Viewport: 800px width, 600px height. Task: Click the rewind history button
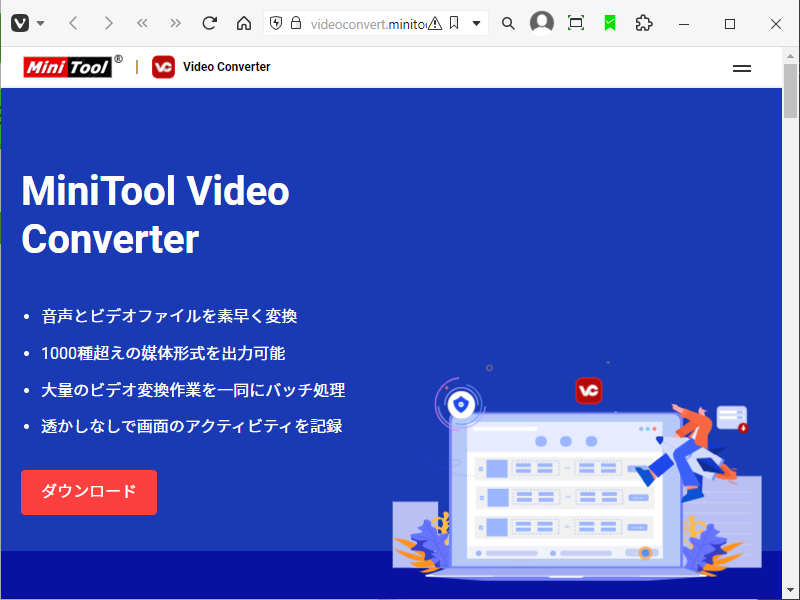click(x=142, y=23)
